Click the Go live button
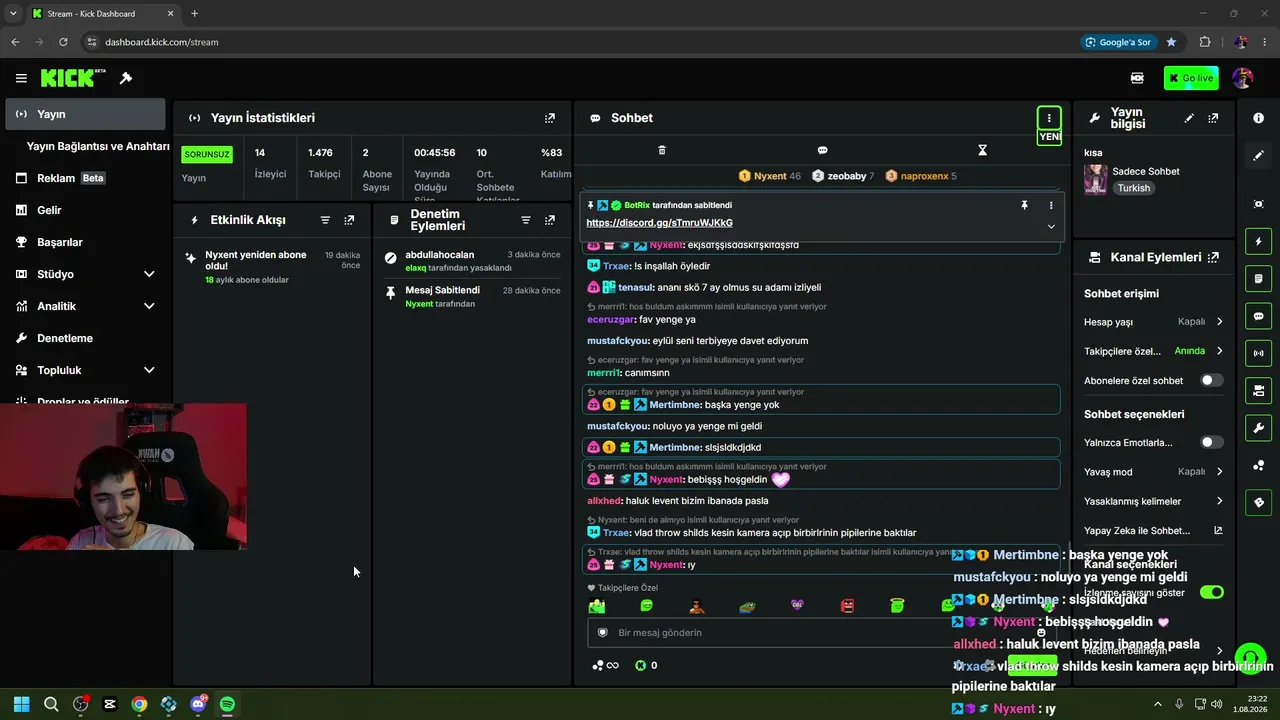 click(x=1191, y=78)
